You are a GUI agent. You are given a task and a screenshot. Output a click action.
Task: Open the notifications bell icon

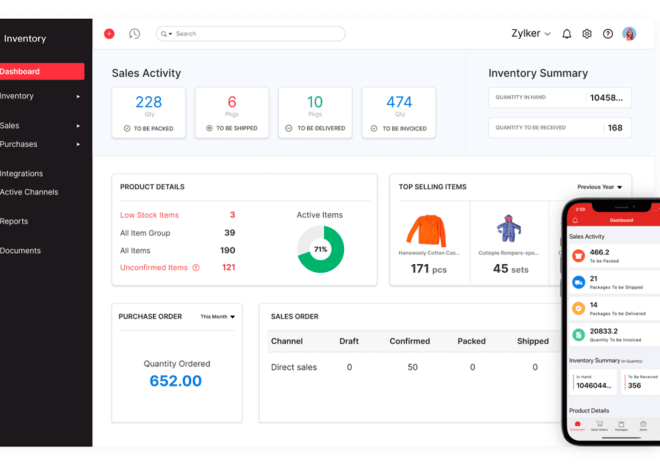click(x=567, y=34)
